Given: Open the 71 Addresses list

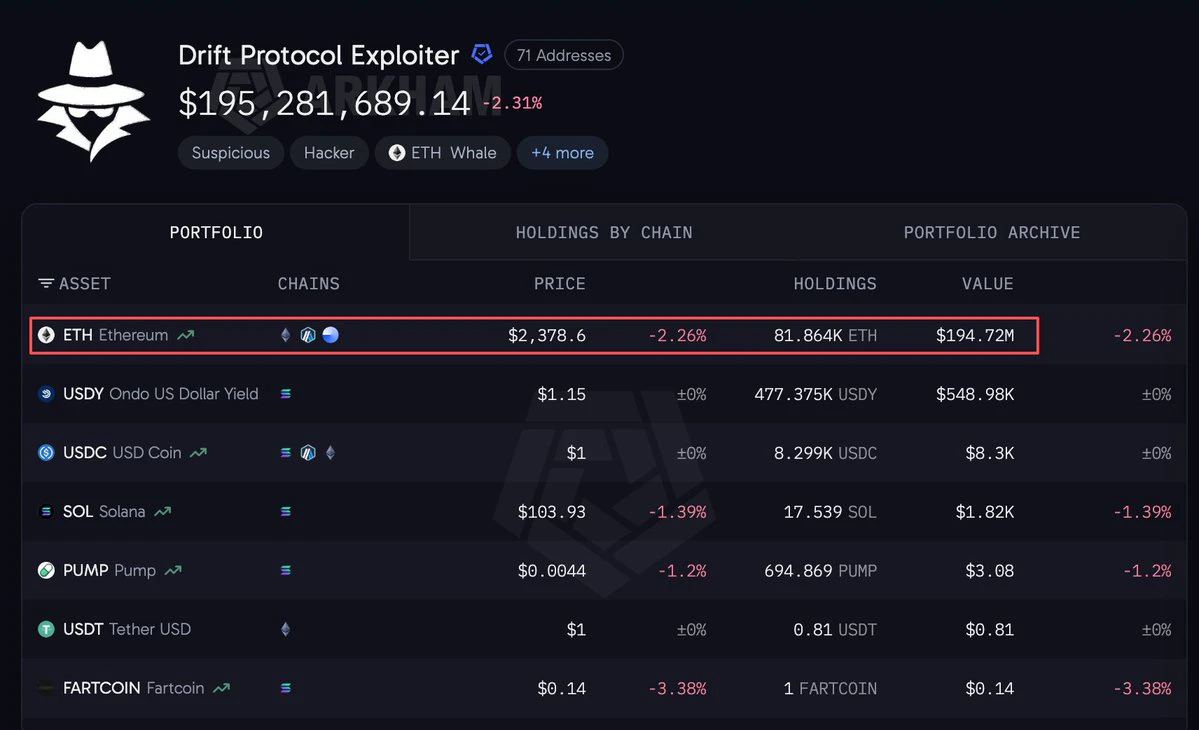Looking at the screenshot, I should (564, 55).
